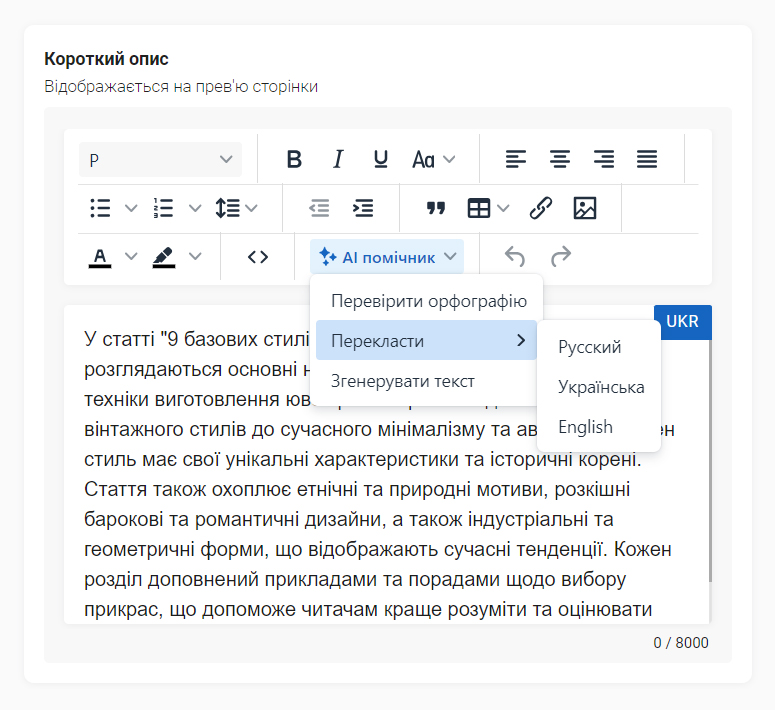775x710 pixels.
Task: Open the Перекласти submenu
Action: click(426, 340)
